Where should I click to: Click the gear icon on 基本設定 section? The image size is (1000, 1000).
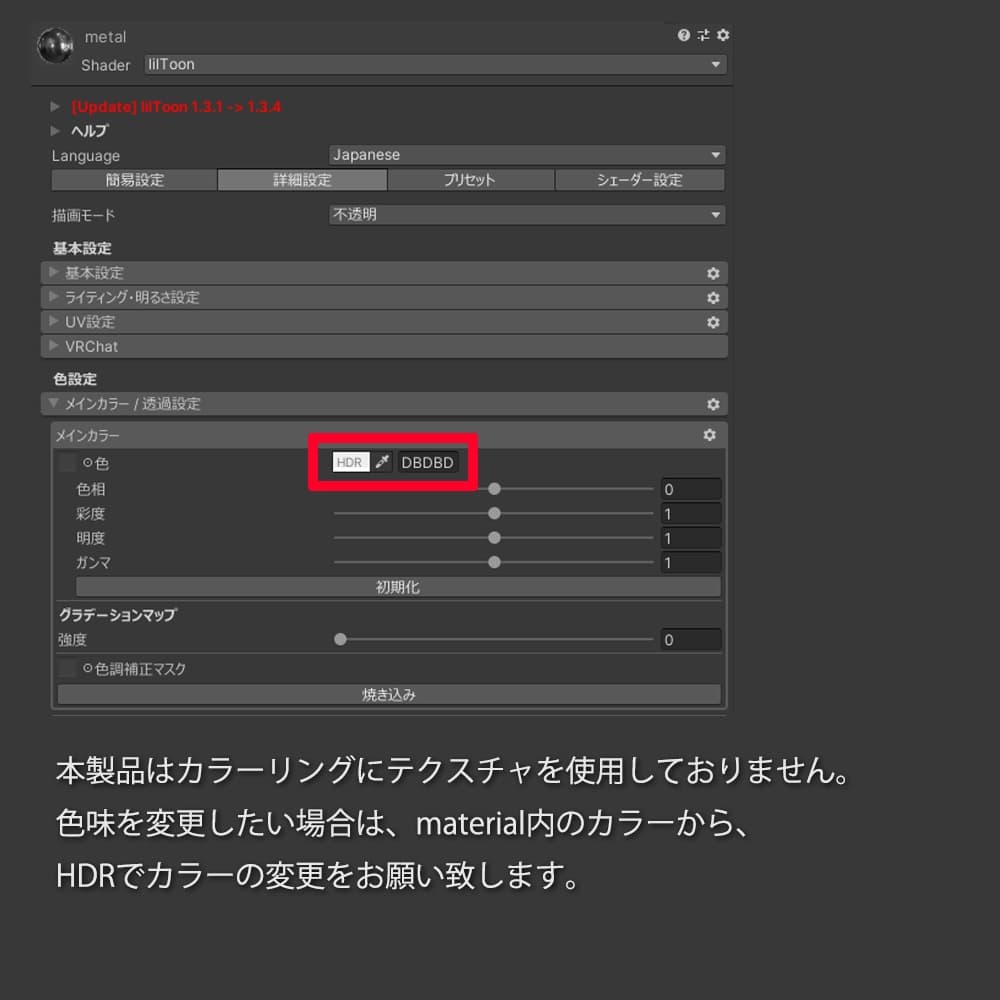point(713,272)
